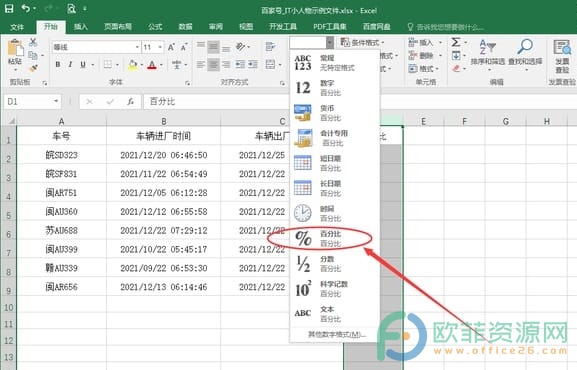
Task: Activate the Format Painter brush
Action: pos(33,69)
